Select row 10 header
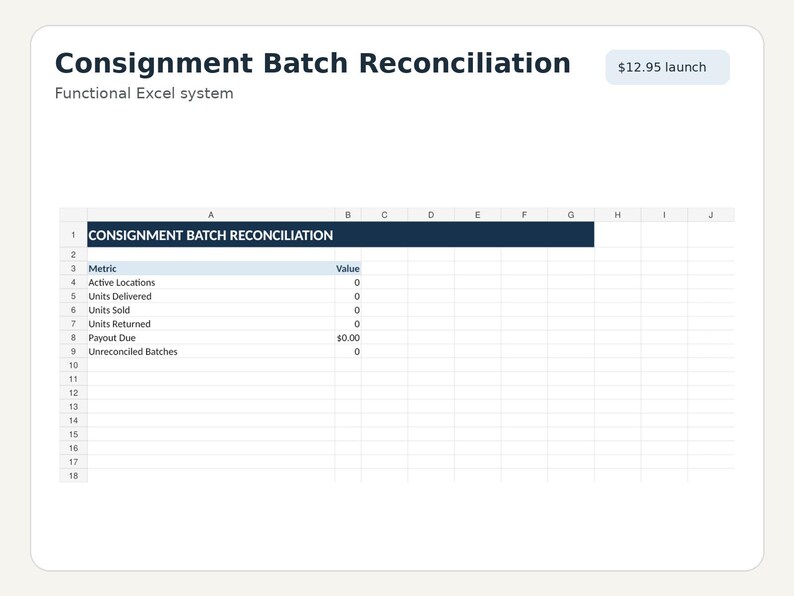Viewport: 794px width, 596px height. (73, 365)
